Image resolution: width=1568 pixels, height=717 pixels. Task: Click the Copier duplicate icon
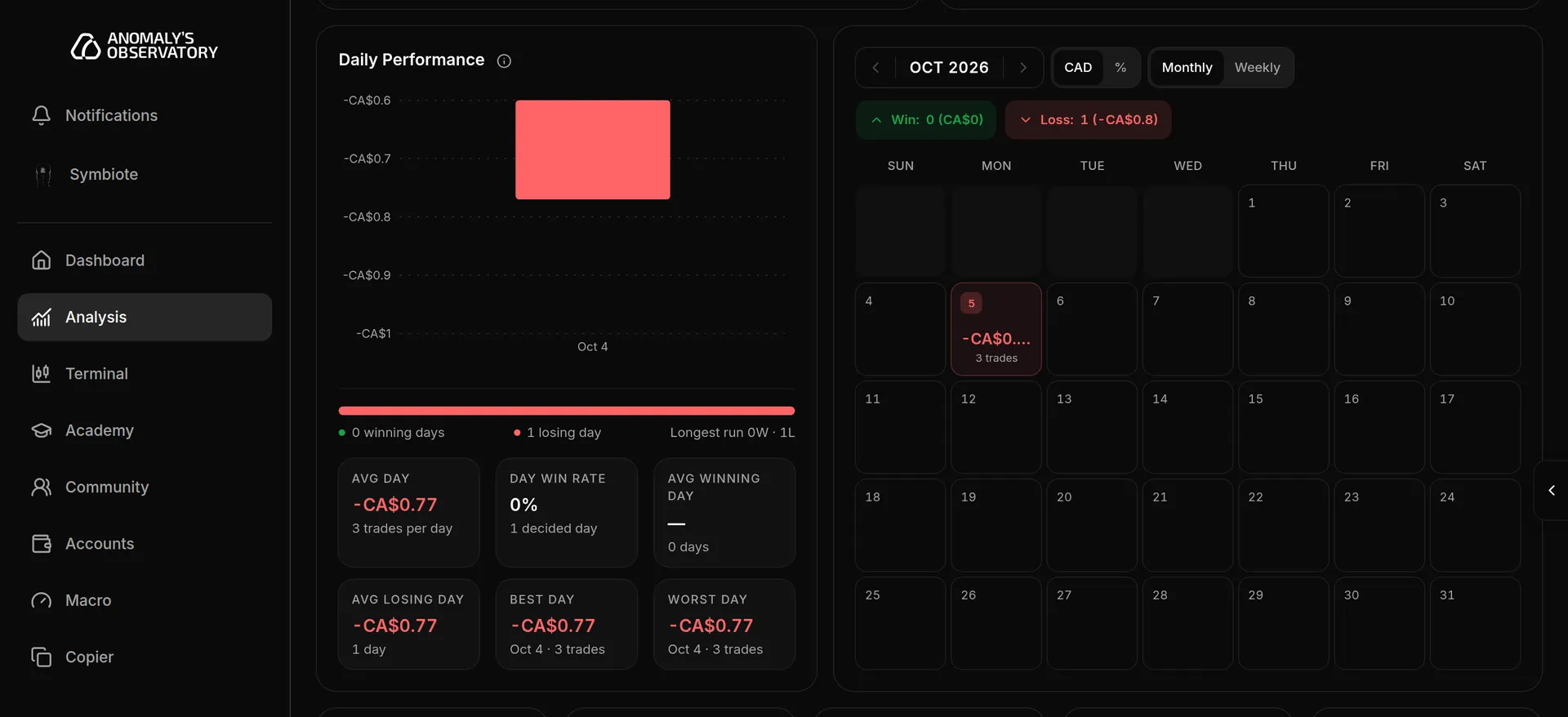pos(41,657)
